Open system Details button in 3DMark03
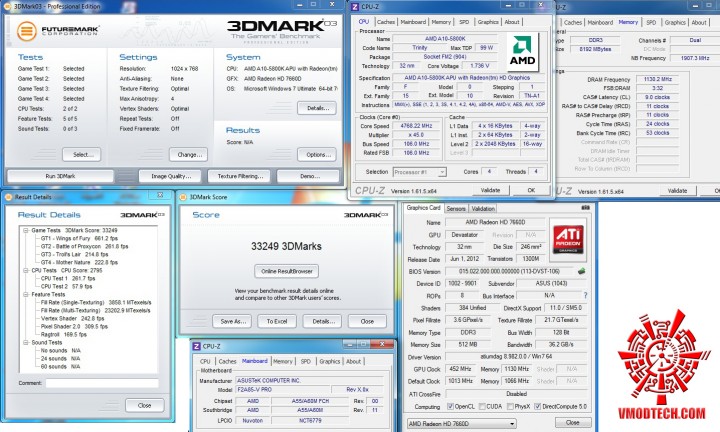This screenshot has height=432, width=720. tap(317, 108)
